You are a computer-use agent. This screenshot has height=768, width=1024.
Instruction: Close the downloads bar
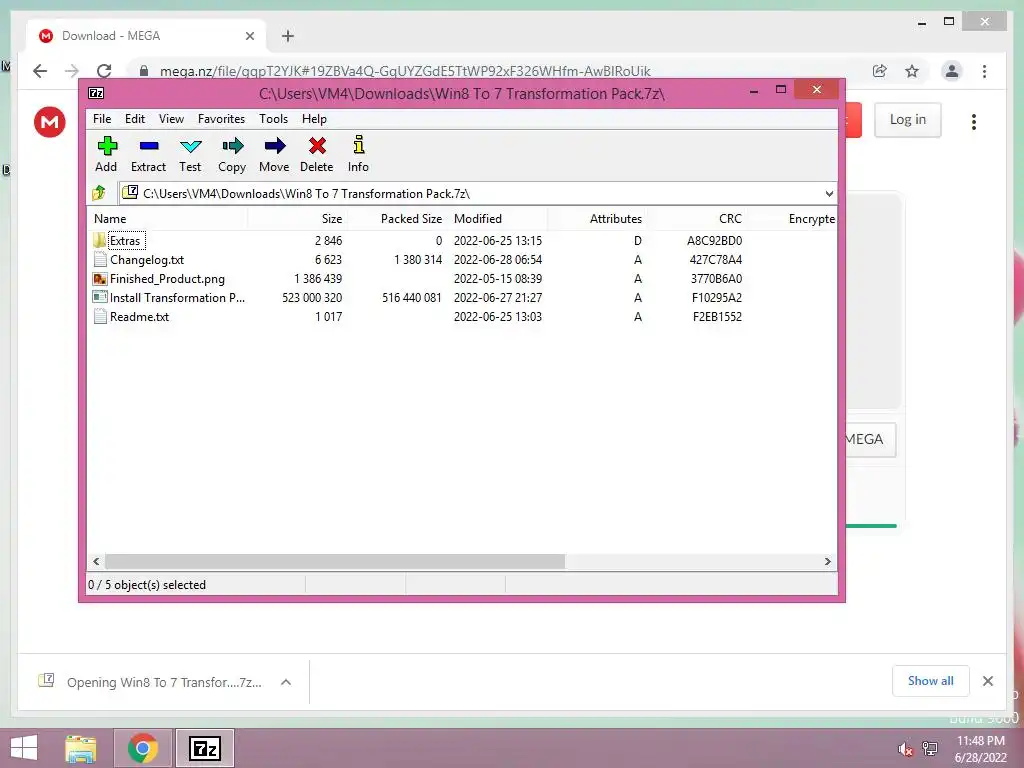click(988, 681)
